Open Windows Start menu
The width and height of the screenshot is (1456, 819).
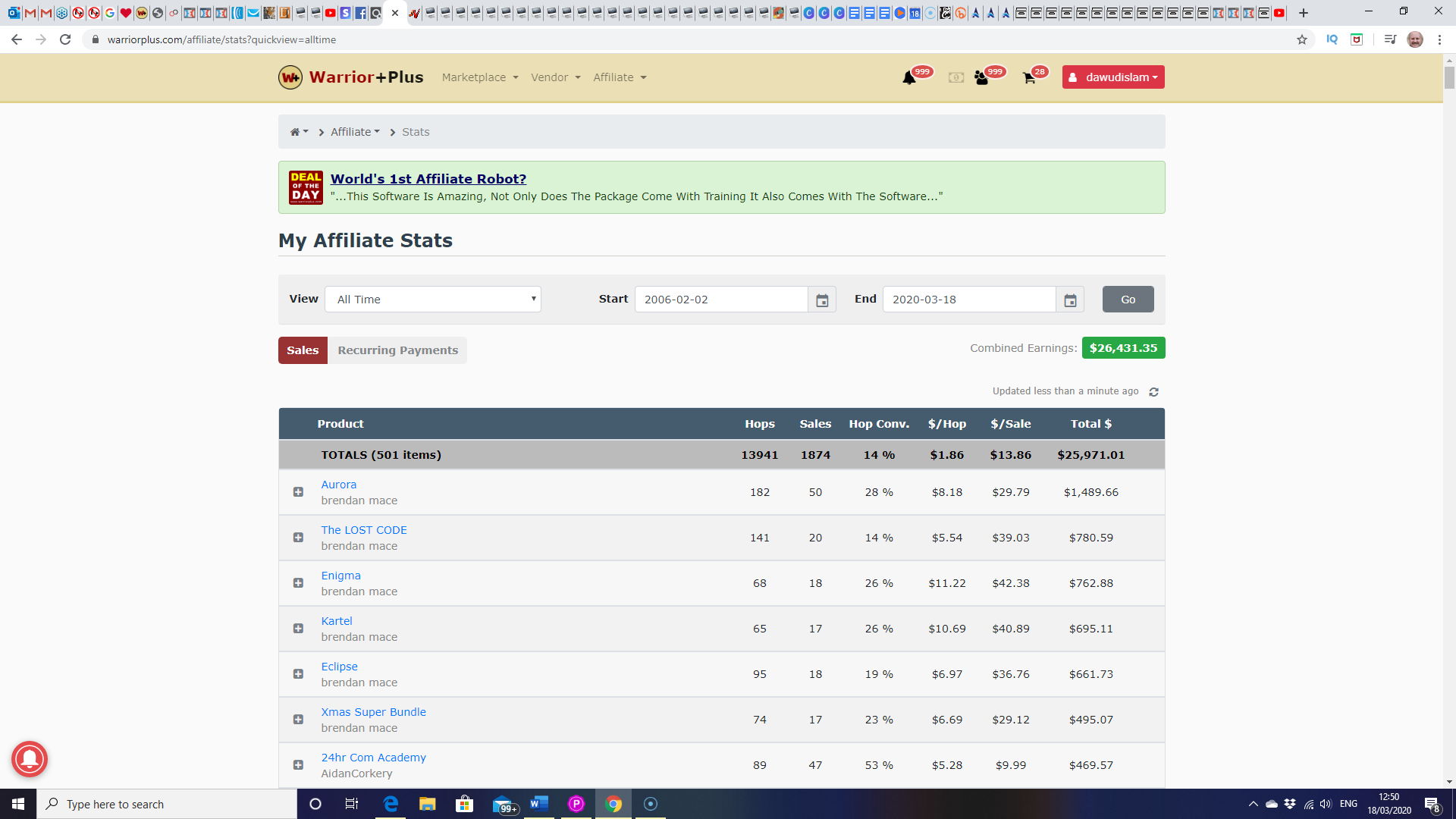pyautogui.click(x=18, y=804)
